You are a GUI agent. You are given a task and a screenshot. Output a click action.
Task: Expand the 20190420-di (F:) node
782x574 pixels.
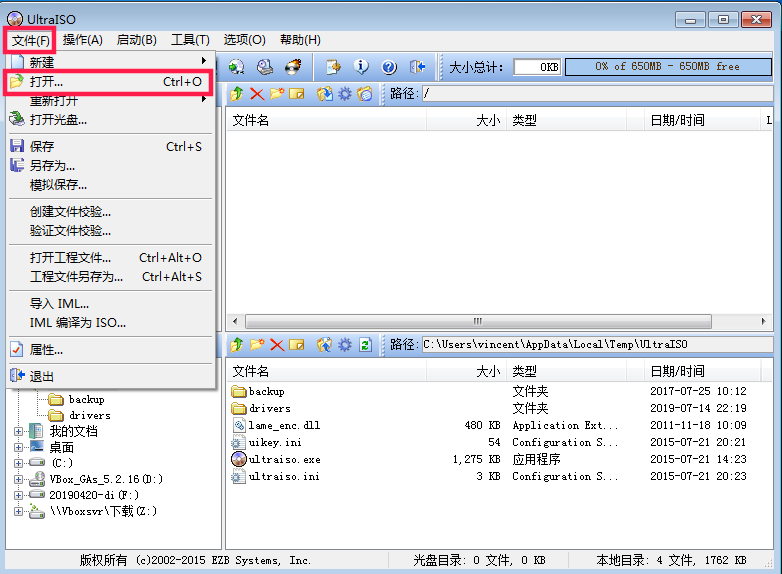(x=18, y=495)
